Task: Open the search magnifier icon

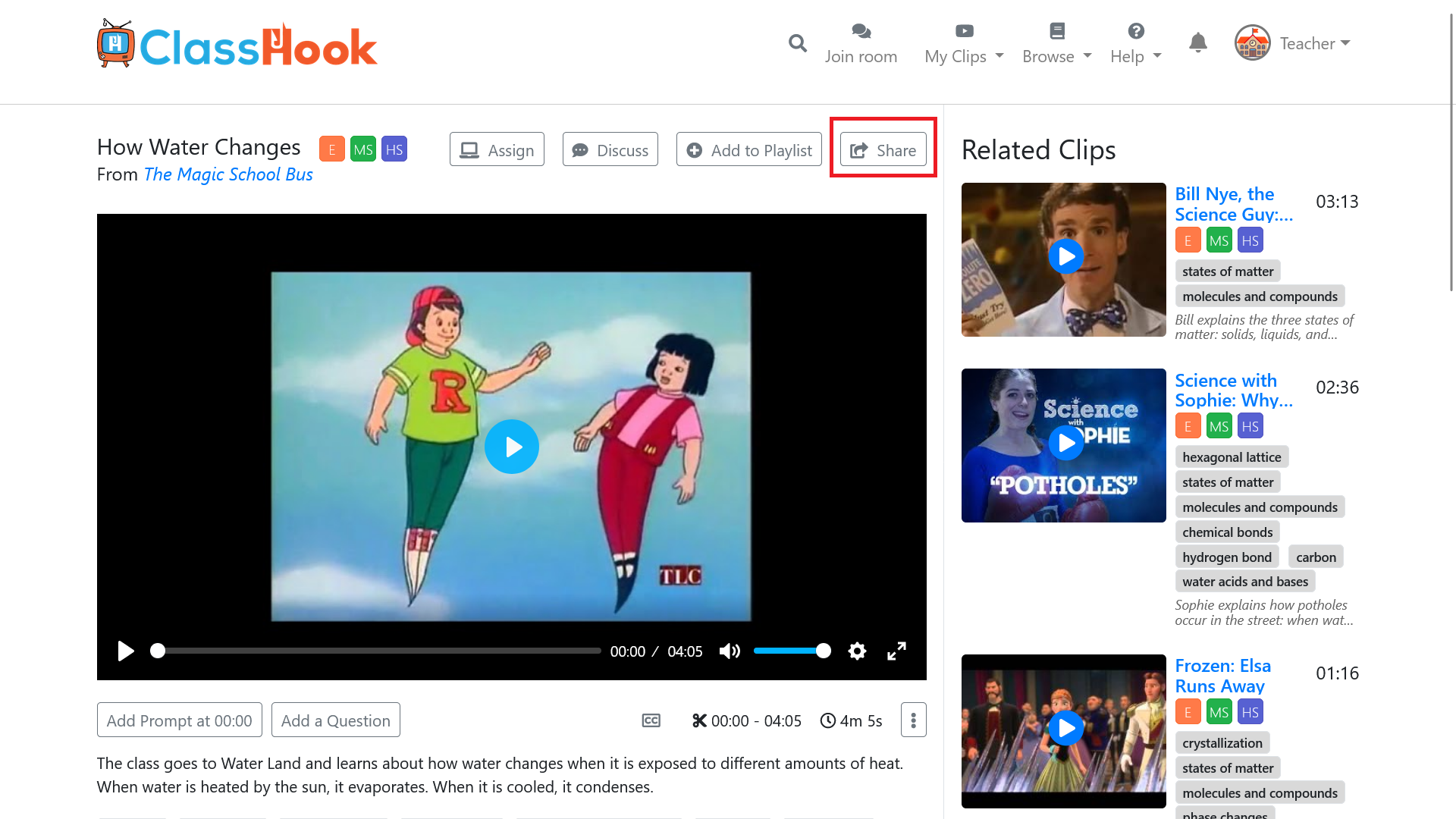Action: pyautogui.click(x=797, y=43)
